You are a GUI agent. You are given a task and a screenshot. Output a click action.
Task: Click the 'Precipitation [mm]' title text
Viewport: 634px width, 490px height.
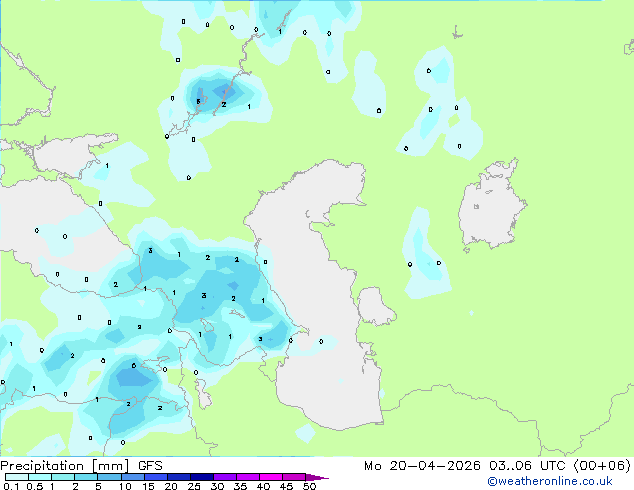pos(65,466)
